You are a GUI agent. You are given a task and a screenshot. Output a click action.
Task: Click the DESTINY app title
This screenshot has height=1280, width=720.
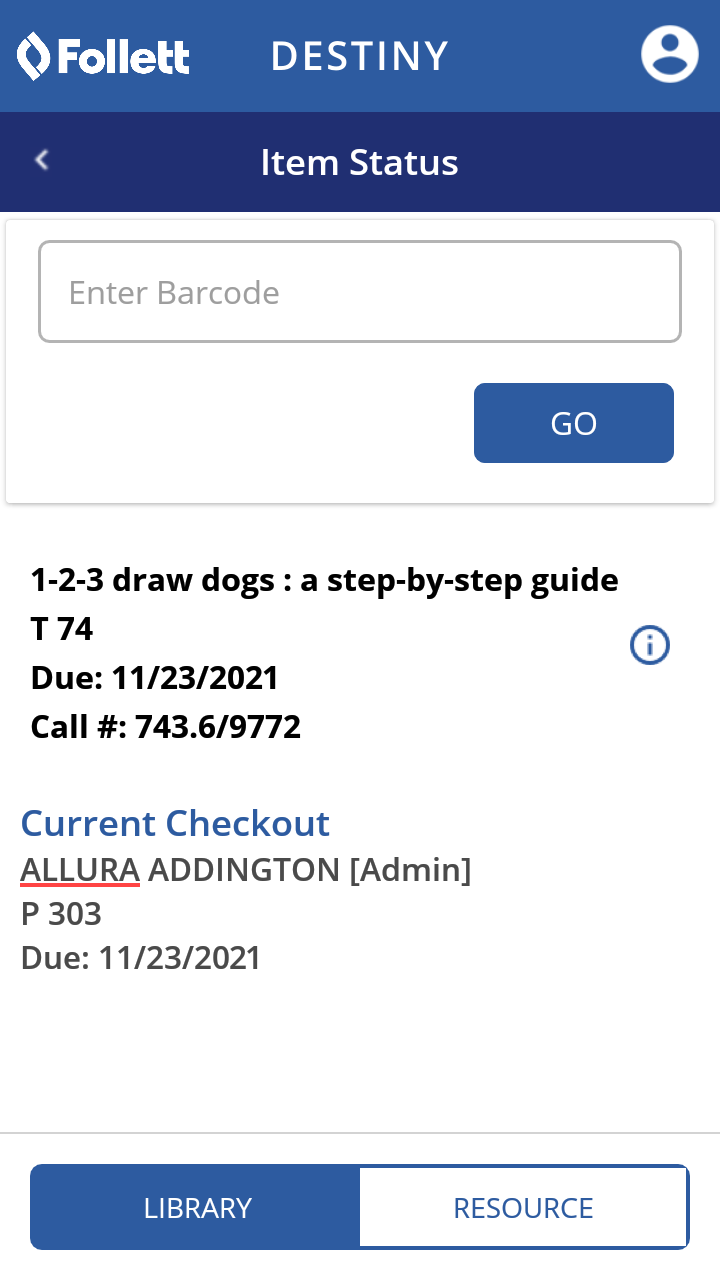[359, 56]
